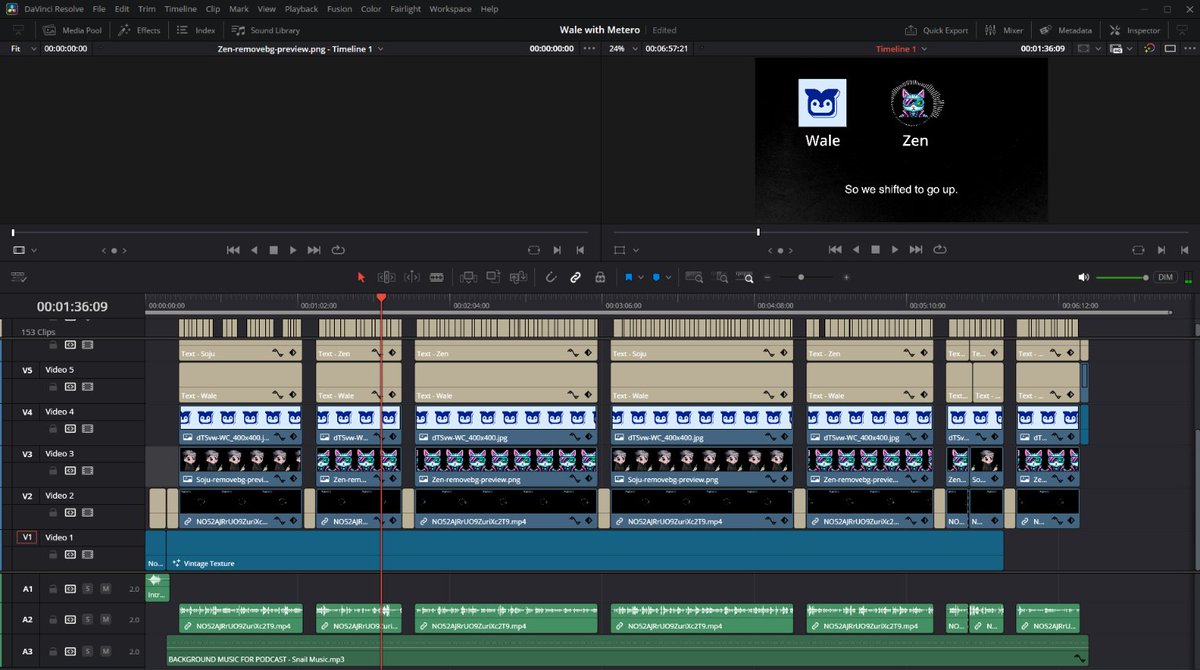The image size is (1200, 670).
Task: Mute audio with the speaker icon
Action: tap(1083, 277)
